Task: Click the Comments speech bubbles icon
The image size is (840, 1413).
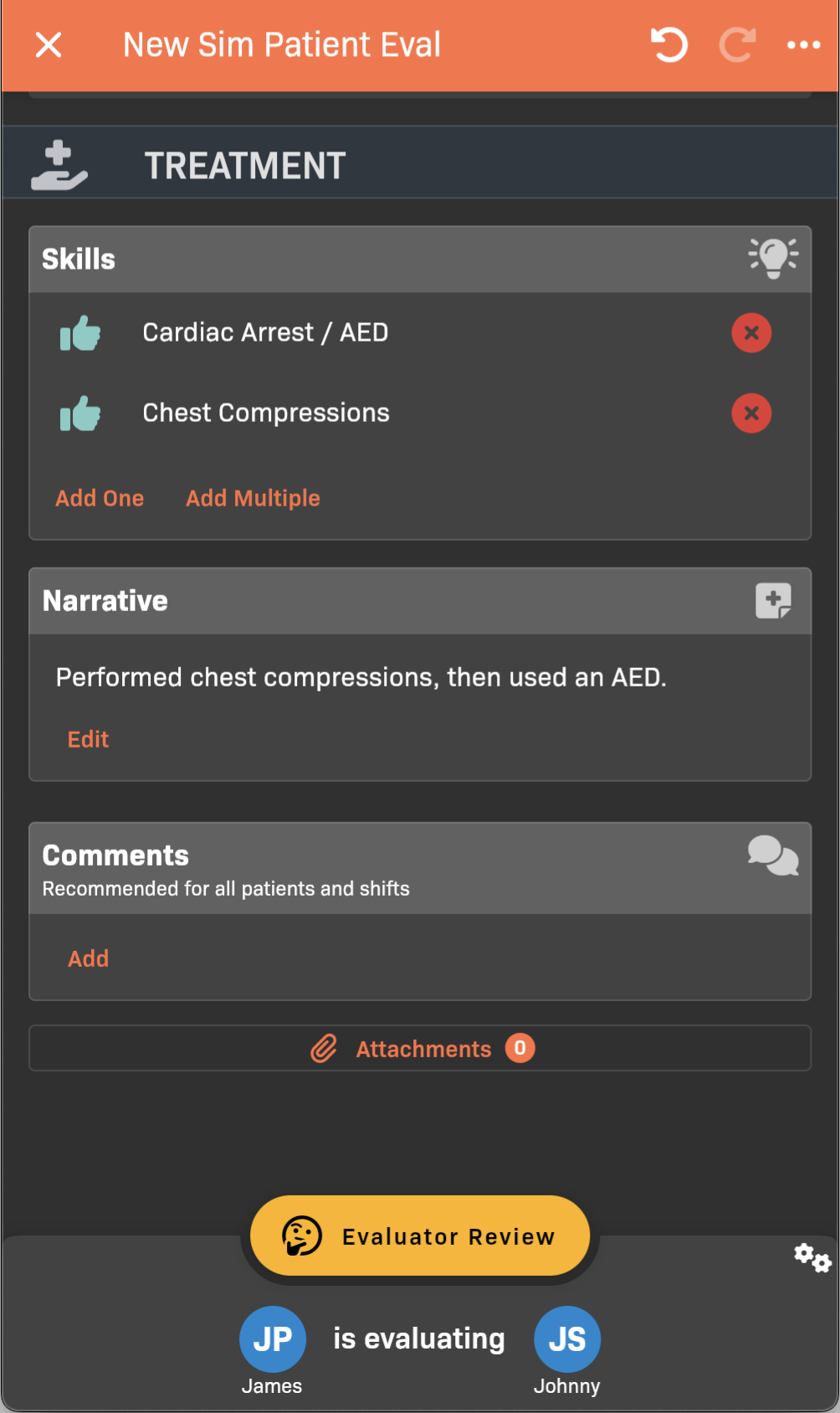Action: click(773, 856)
